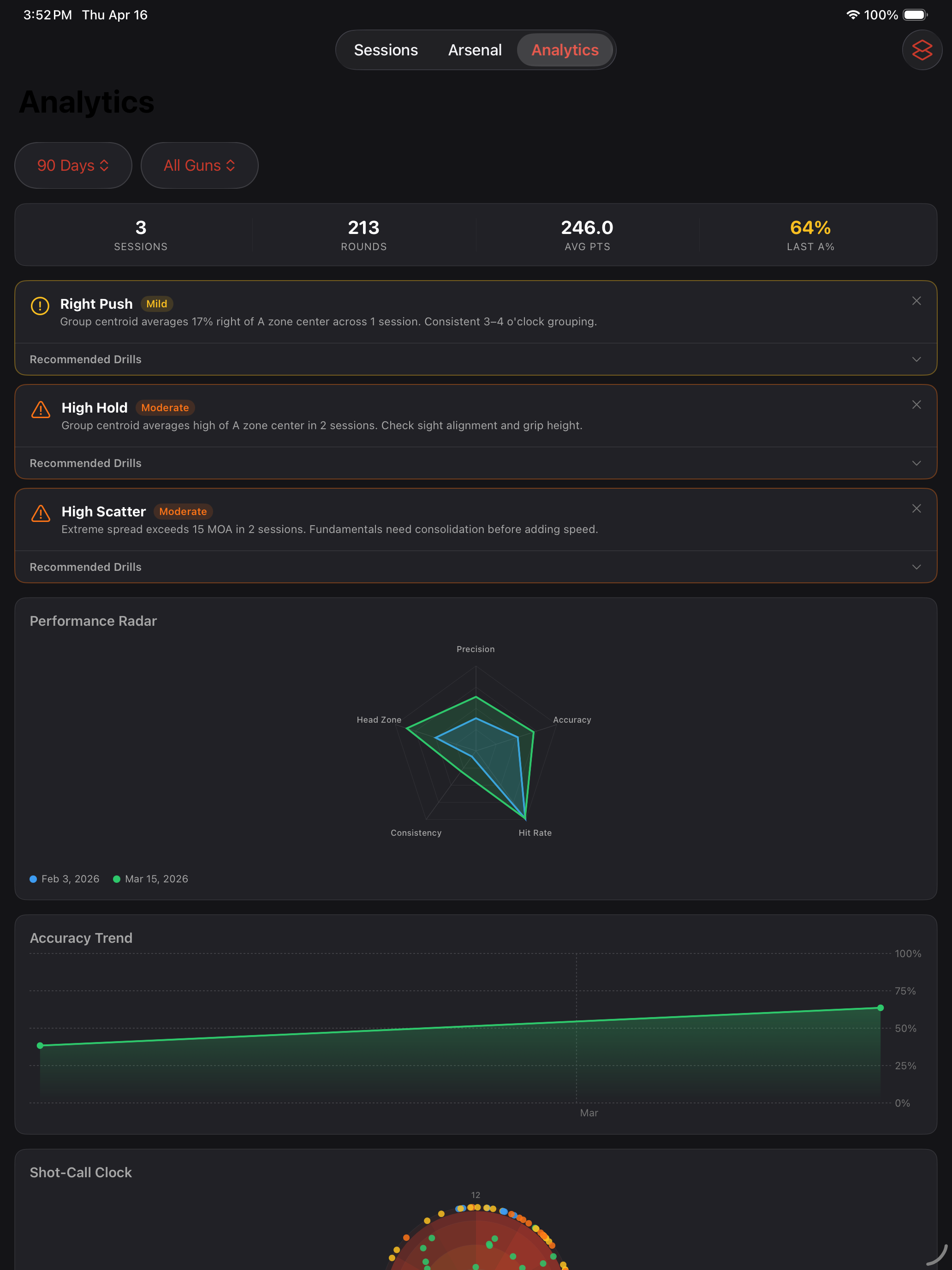Click the Right Push alert title
This screenshot has width=952, height=1270.
pos(96,304)
